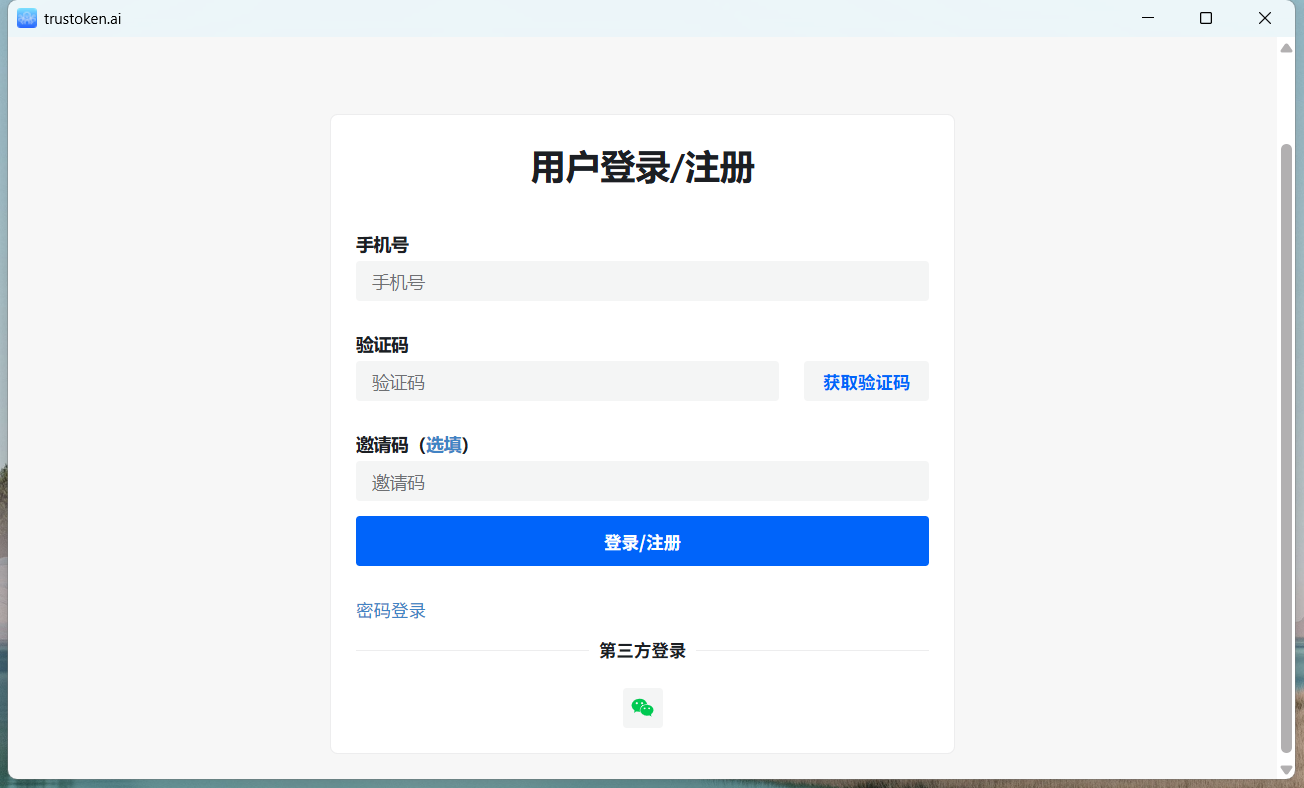Click the trustoken.ai app icon in title bar

(x=27, y=18)
